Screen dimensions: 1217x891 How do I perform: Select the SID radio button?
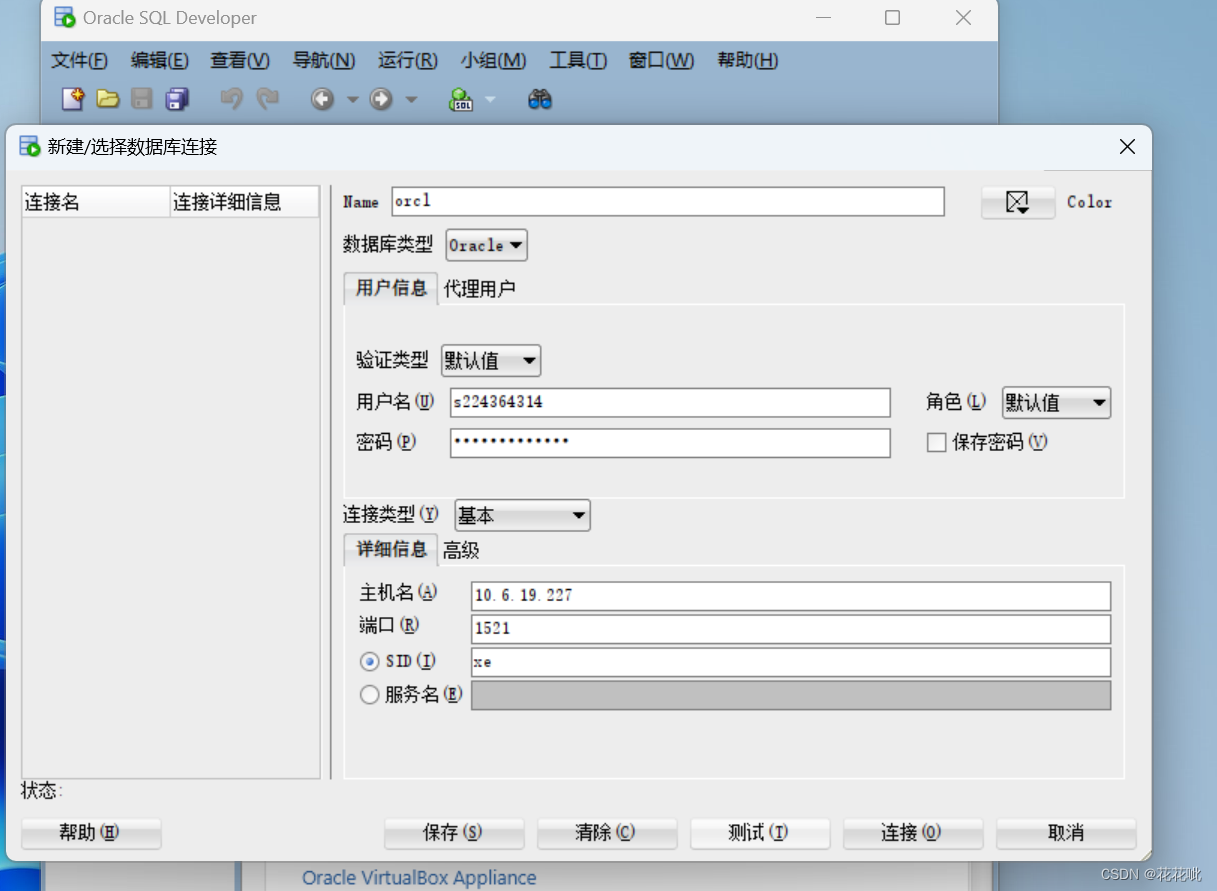click(370, 662)
